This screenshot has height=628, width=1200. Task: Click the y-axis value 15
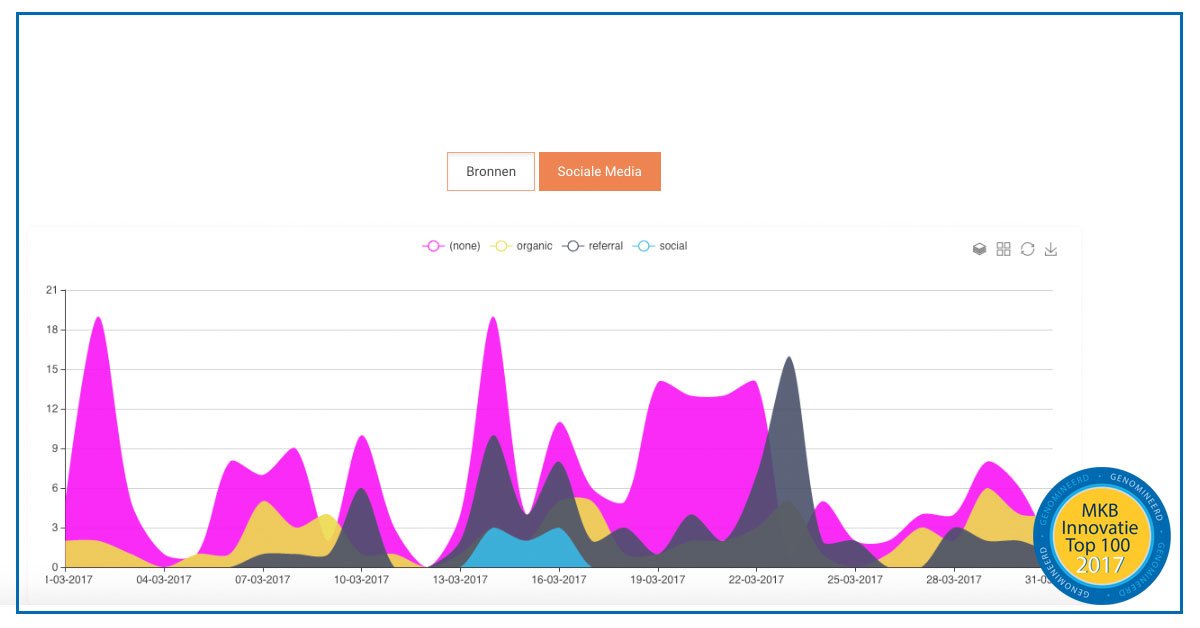click(52, 370)
